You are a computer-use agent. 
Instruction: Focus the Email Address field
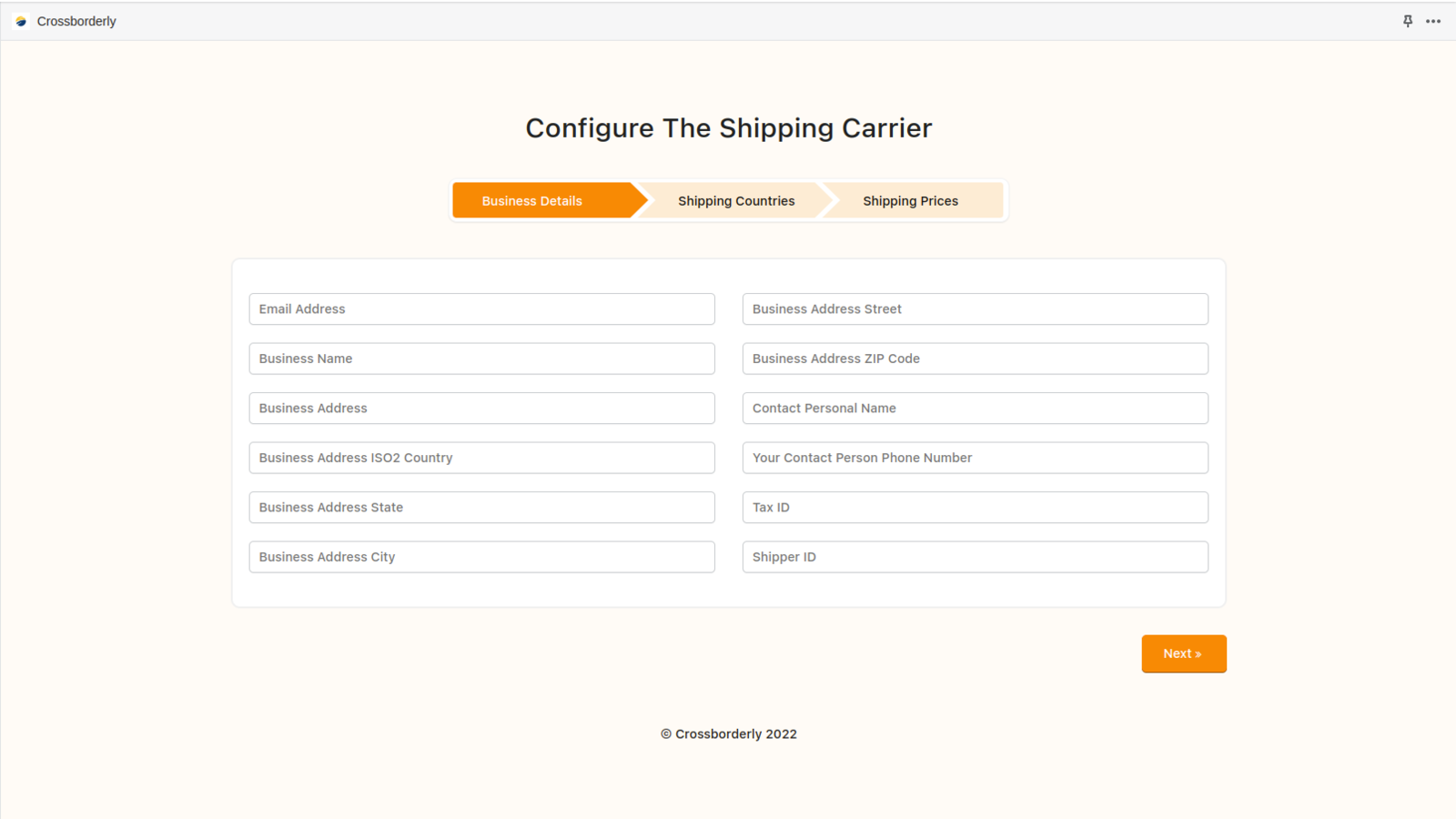pyautogui.click(x=482, y=308)
